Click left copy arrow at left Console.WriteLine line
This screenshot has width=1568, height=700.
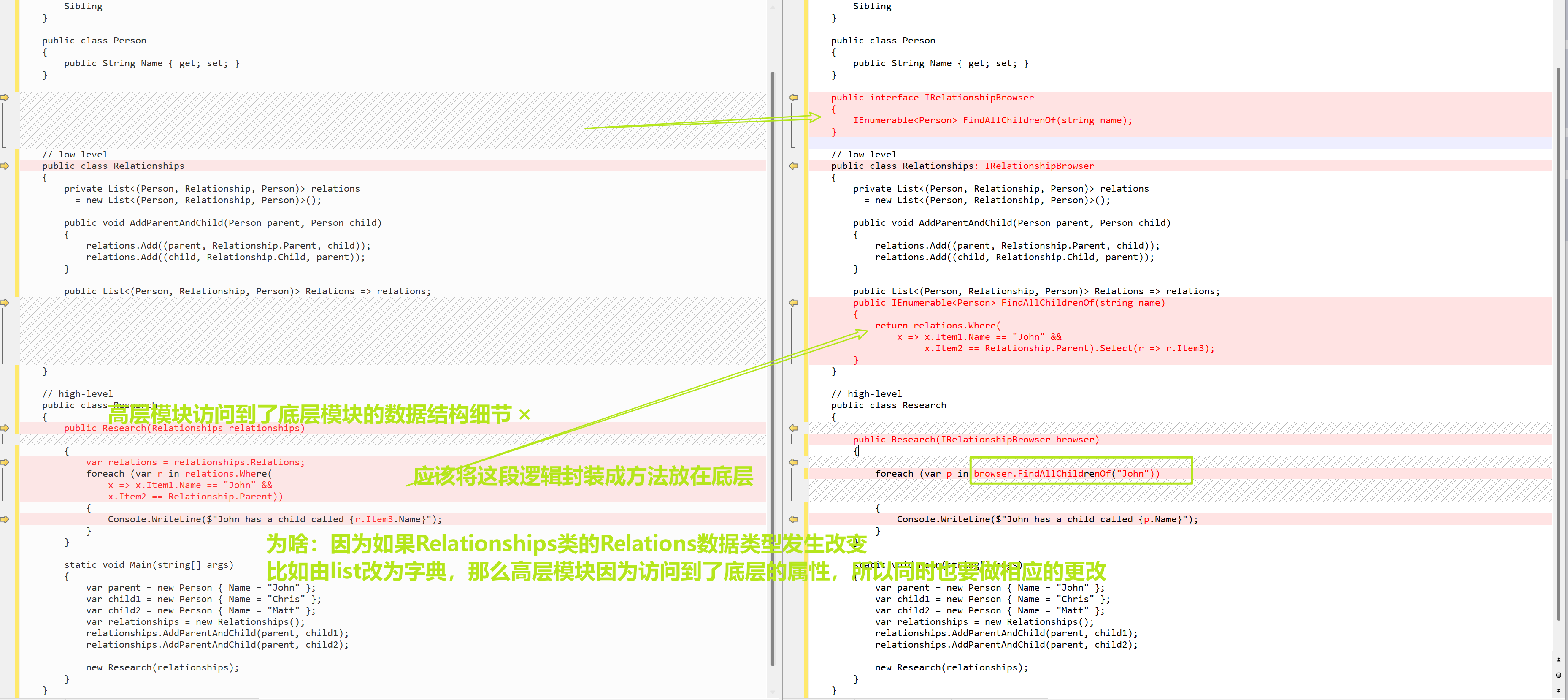point(5,519)
